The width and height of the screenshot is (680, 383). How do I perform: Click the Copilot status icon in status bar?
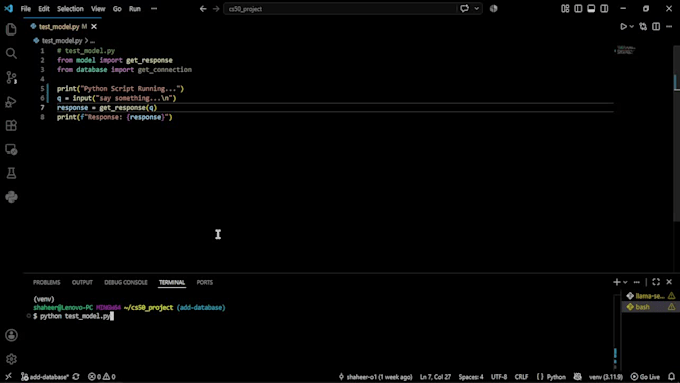(578, 376)
